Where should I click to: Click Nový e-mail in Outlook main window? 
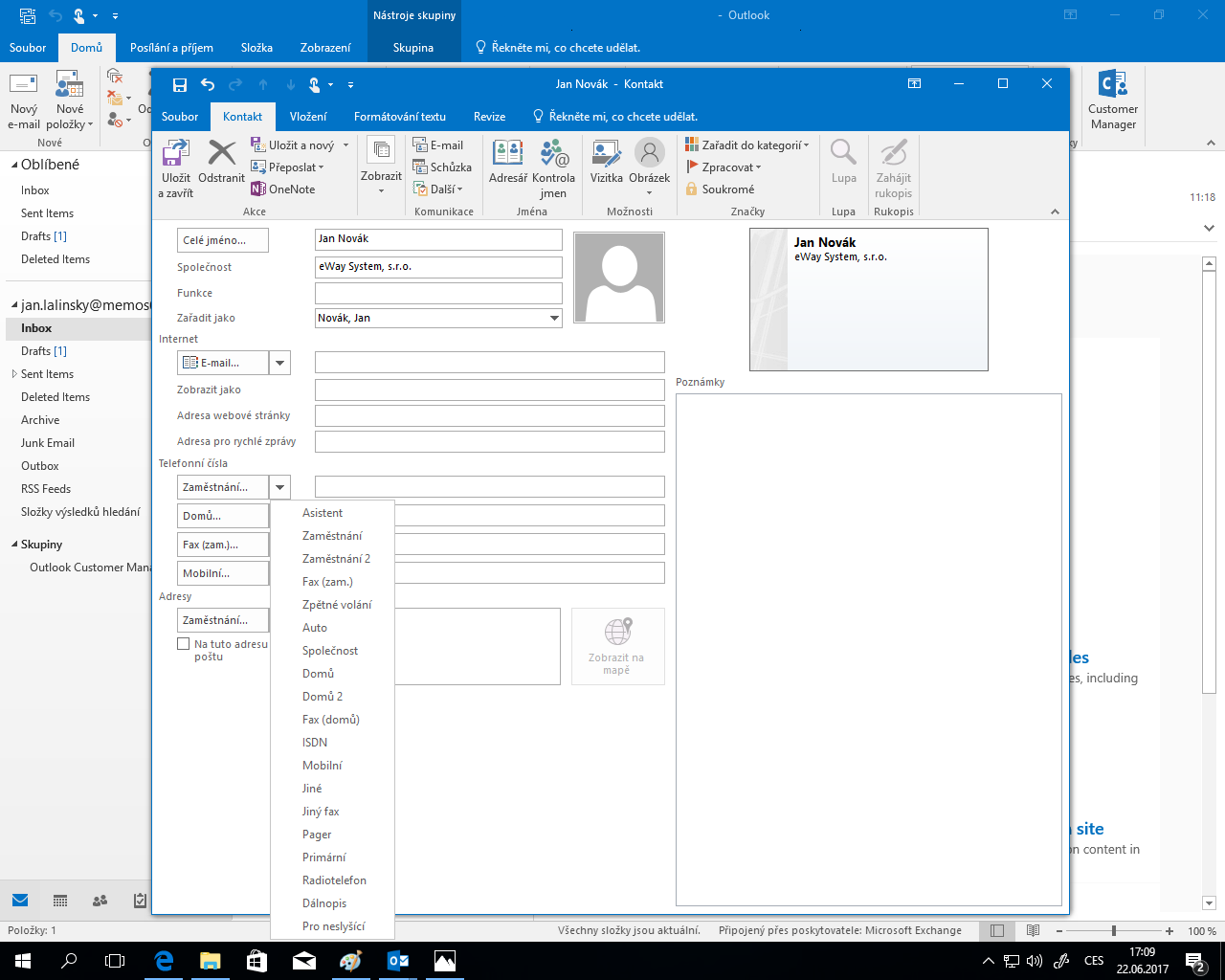click(24, 100)
